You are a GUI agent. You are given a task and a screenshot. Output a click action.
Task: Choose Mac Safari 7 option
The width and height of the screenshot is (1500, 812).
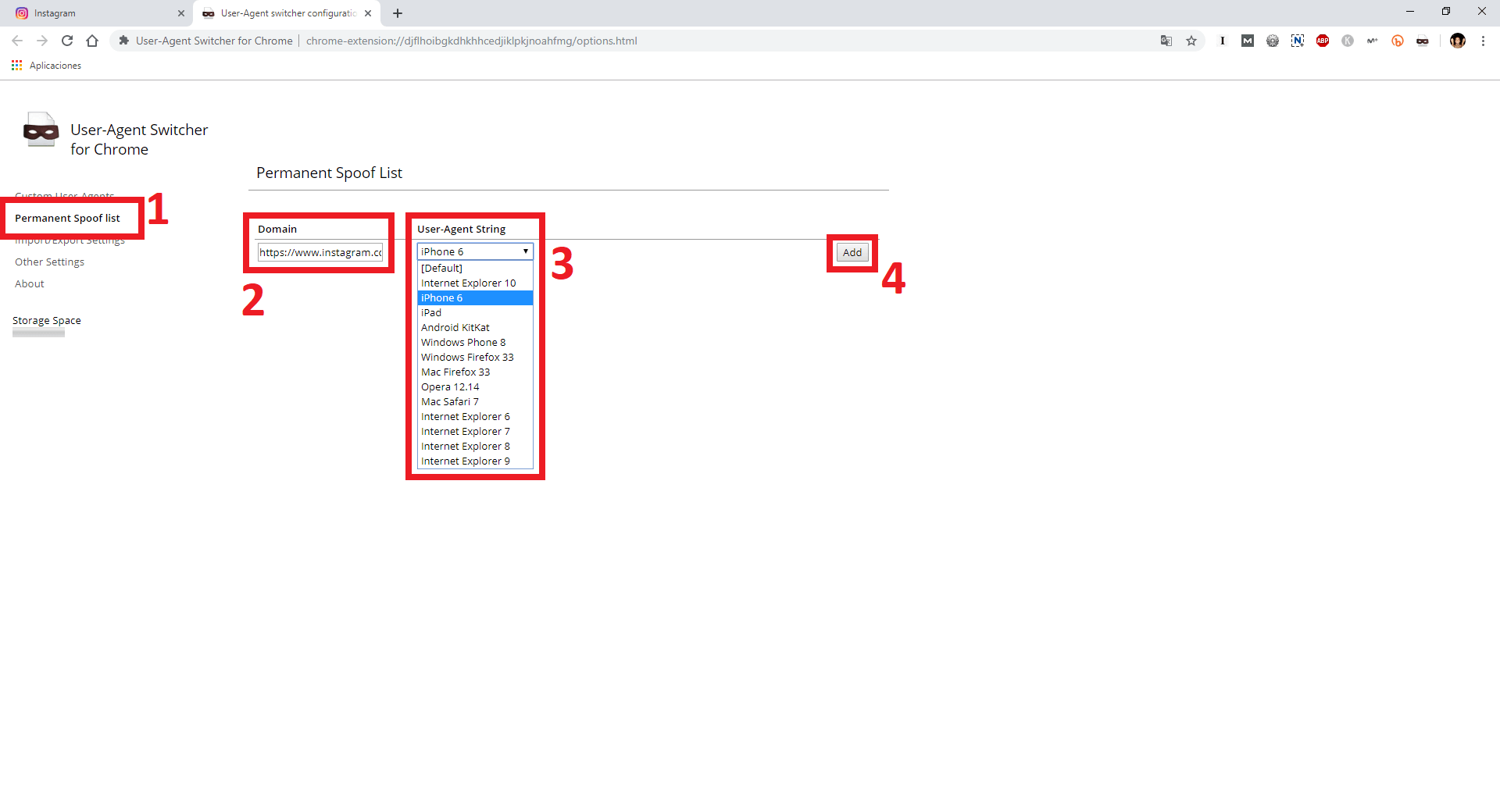click(x=475, y=401)
